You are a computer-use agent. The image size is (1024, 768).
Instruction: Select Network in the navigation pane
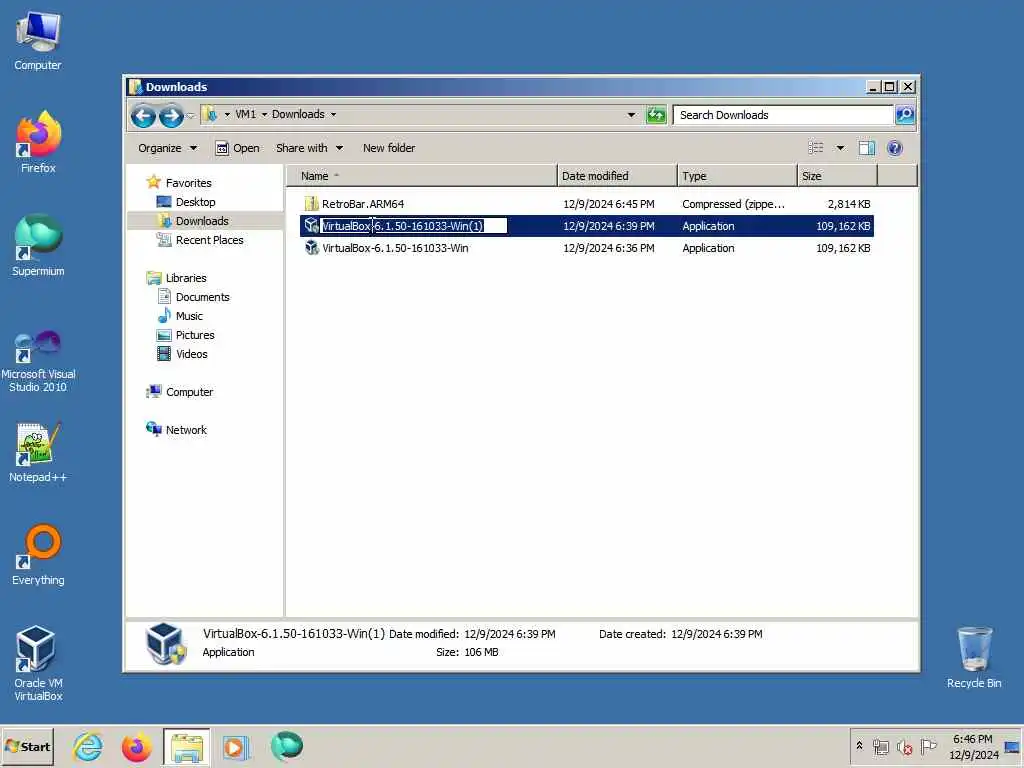[x=185, y=430]
